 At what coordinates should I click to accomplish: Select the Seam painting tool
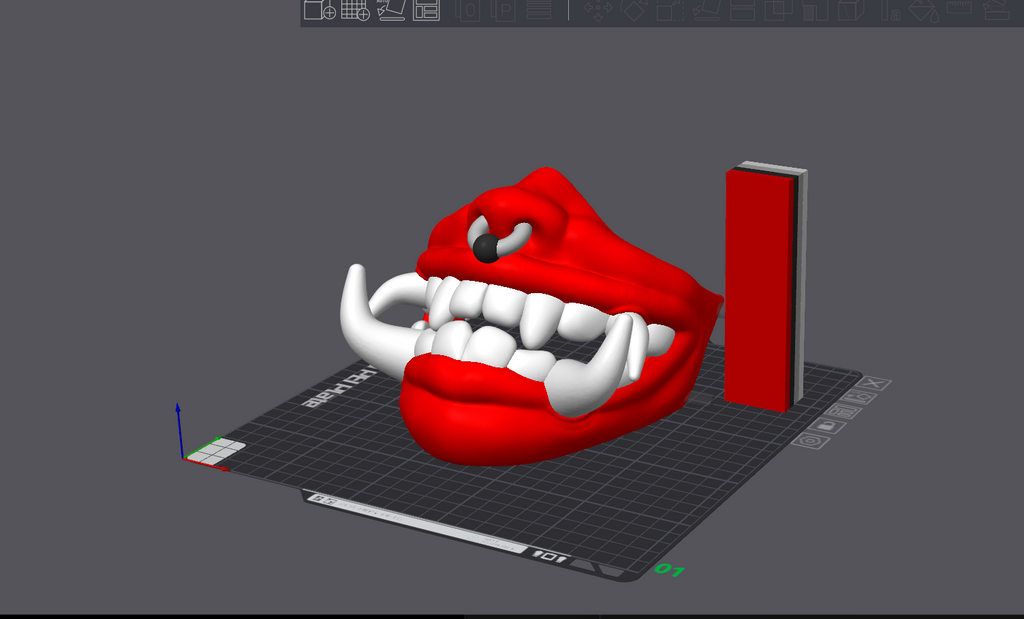851,10
